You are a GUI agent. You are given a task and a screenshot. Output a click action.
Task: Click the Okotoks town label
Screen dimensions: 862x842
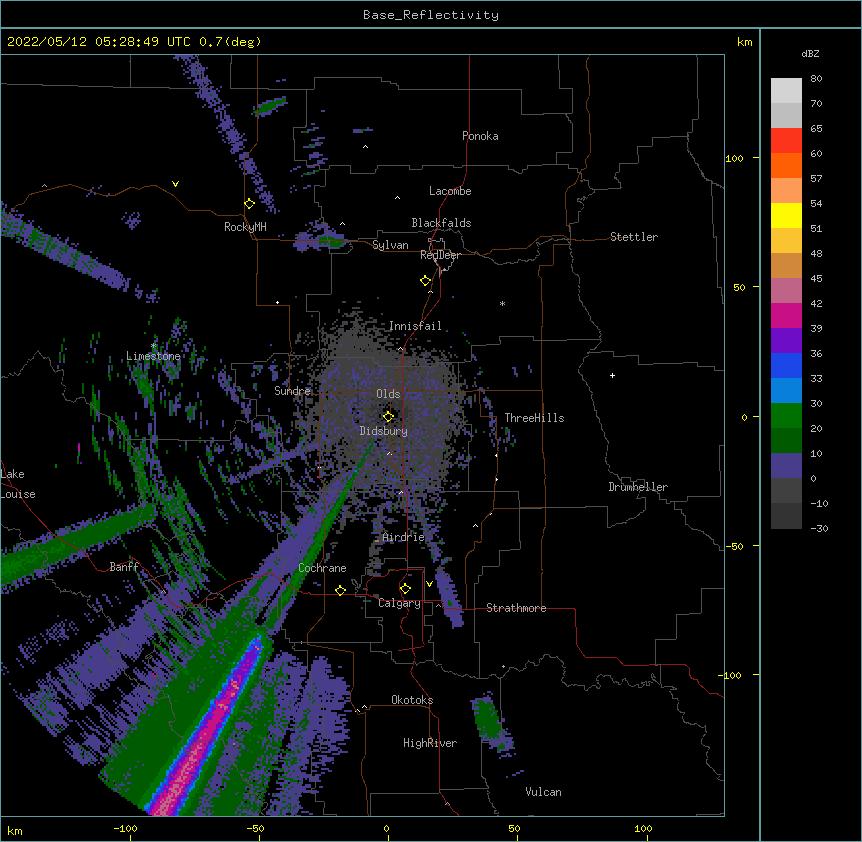412,700
